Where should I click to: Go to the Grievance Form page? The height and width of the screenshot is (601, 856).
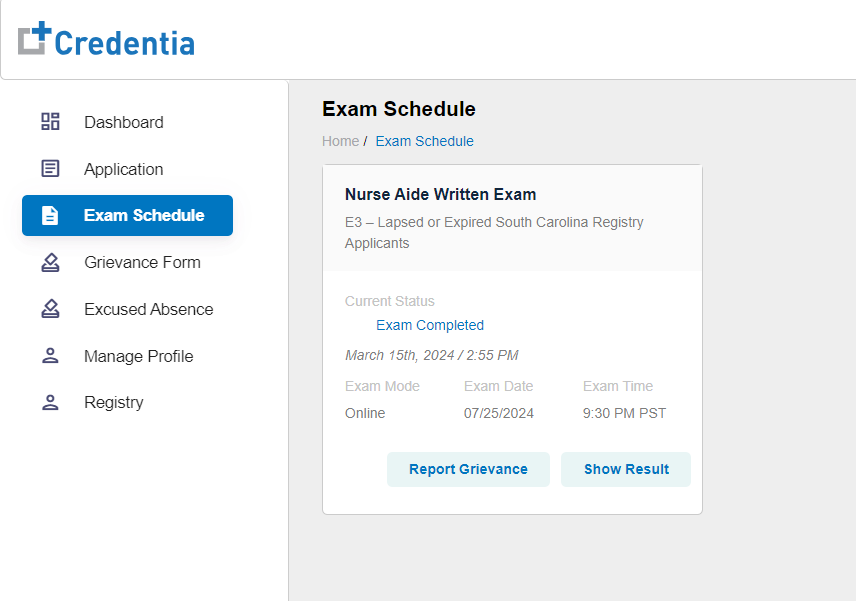tap(127, 263)
